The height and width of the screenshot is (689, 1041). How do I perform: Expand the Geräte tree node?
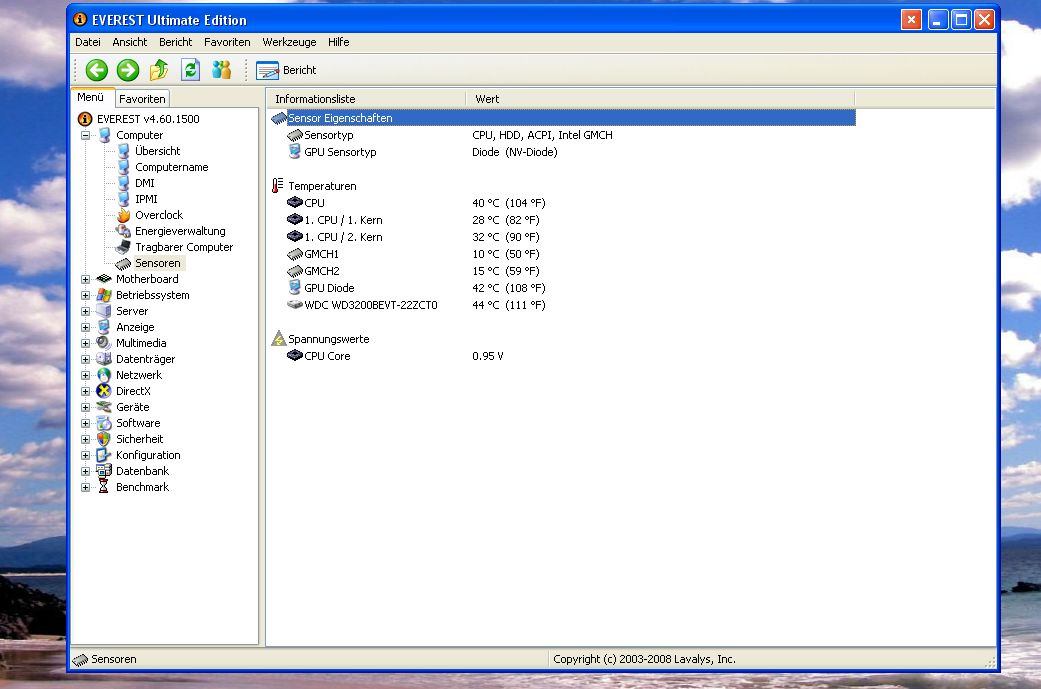pyautogui.click(x=86, y=408)
